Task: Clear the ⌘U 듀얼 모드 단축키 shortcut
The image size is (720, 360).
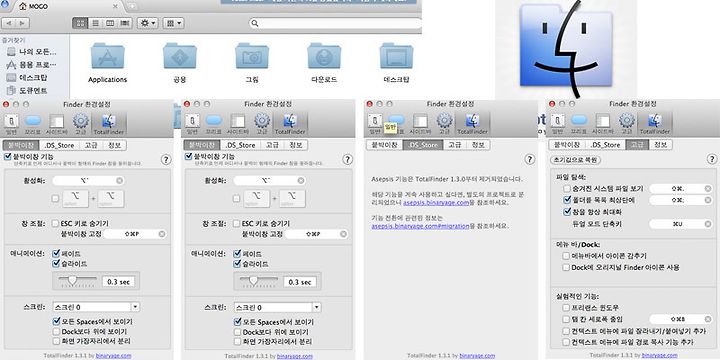Action: pos(708,224)
